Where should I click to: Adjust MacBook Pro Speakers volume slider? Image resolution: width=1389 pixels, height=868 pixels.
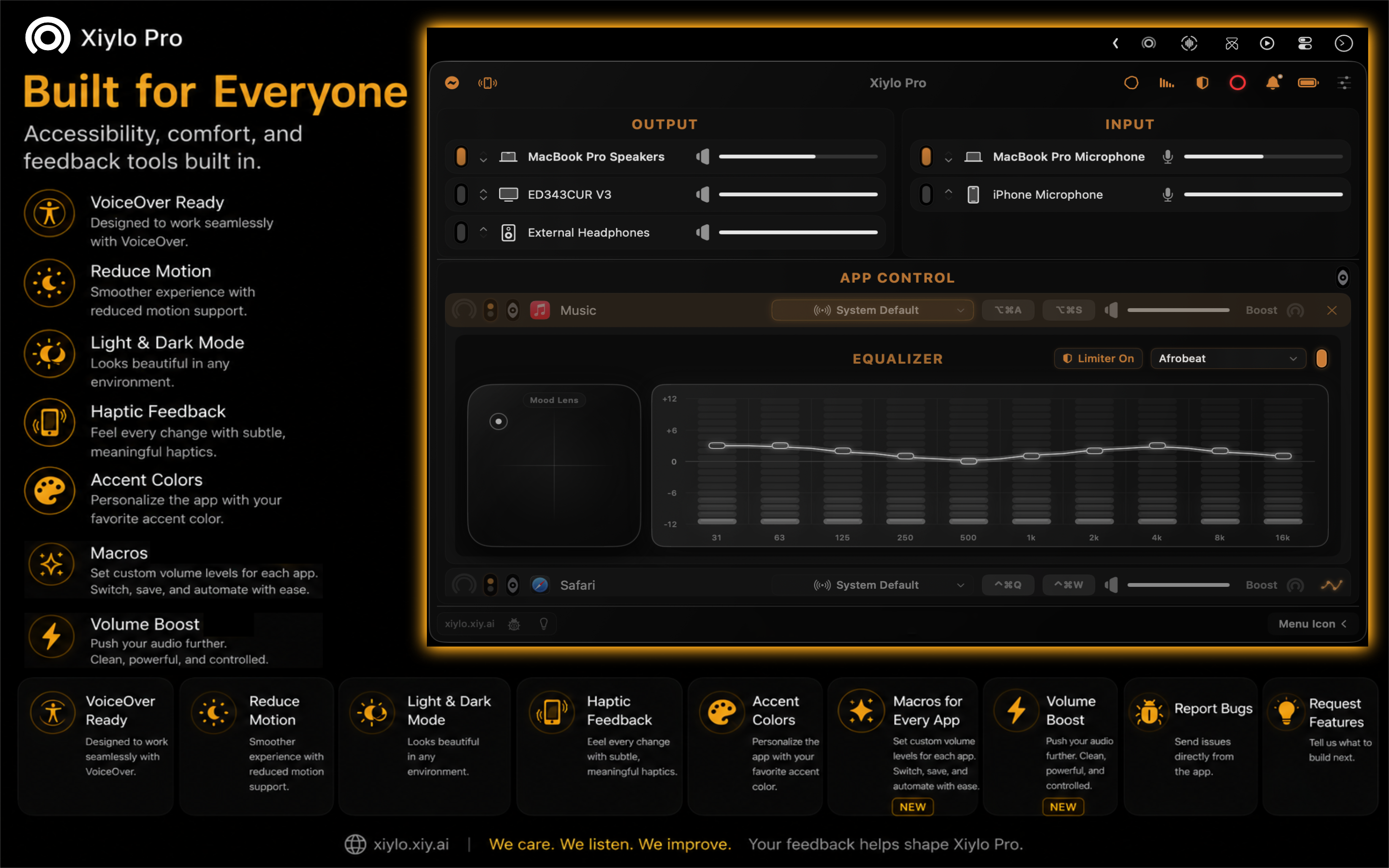pos(798,156)
